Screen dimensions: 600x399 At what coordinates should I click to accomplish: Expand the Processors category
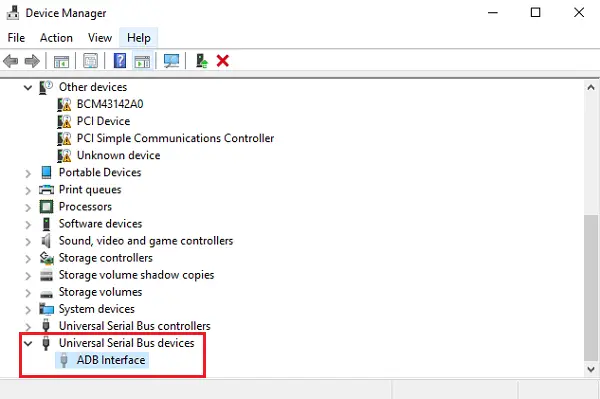point(28,208)
